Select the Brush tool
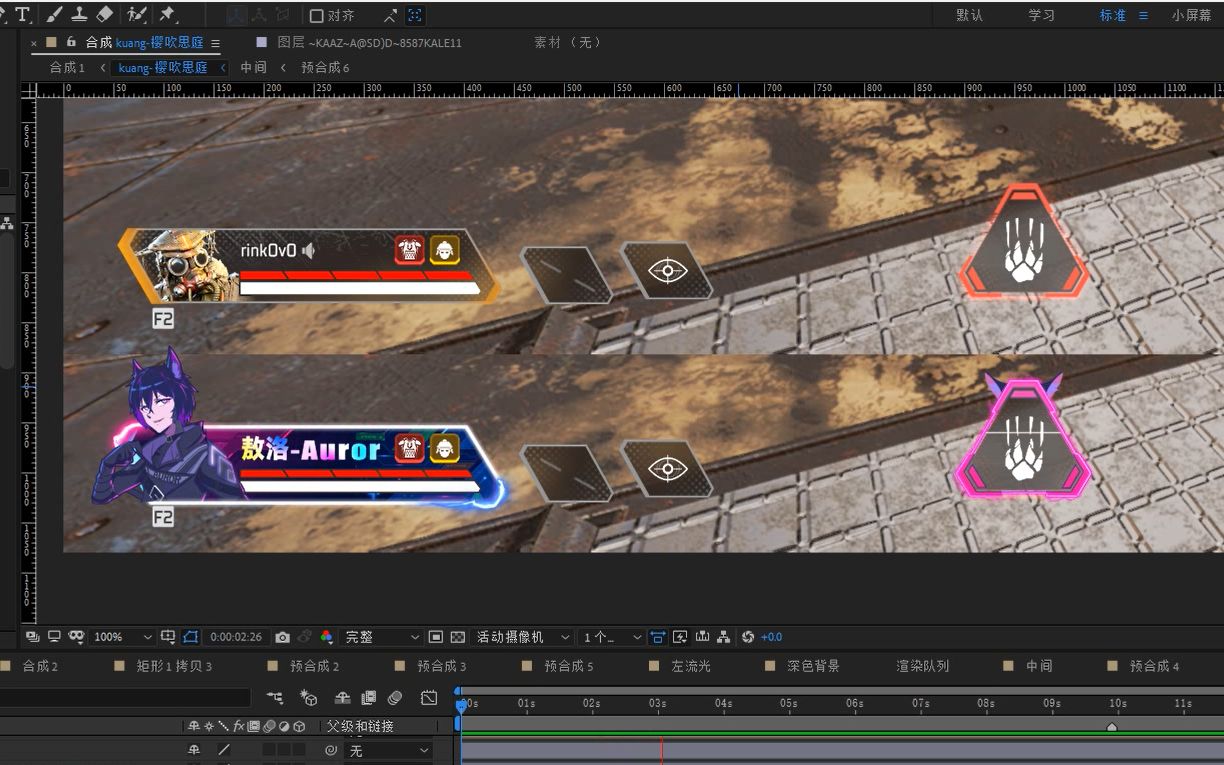This screenshot has width=1224, height=765. pyautogui.click(x=54, y=15)
